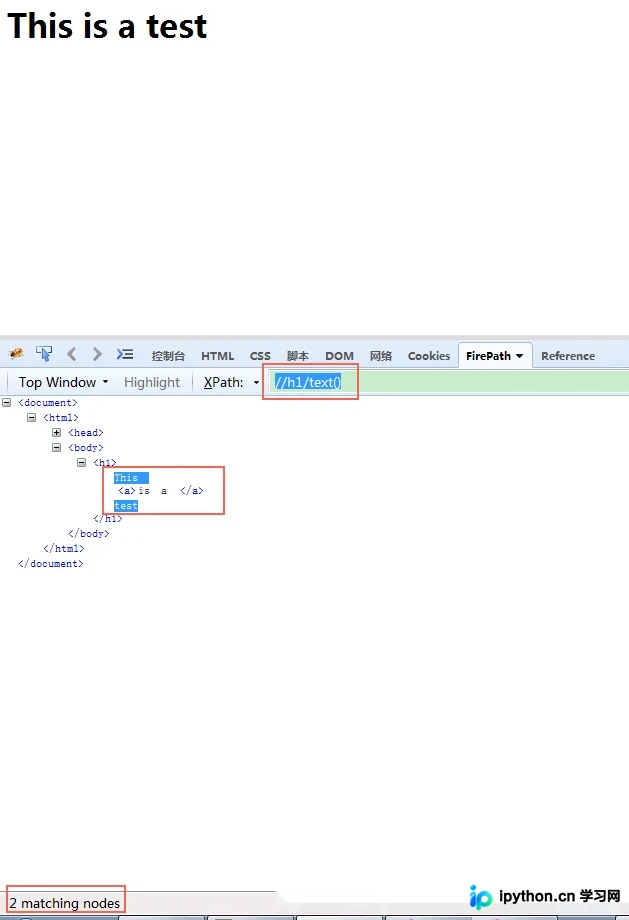Select the highlighted 'This' text node
The width and height of the screenshot is (629, 920).
pos(131,478)
